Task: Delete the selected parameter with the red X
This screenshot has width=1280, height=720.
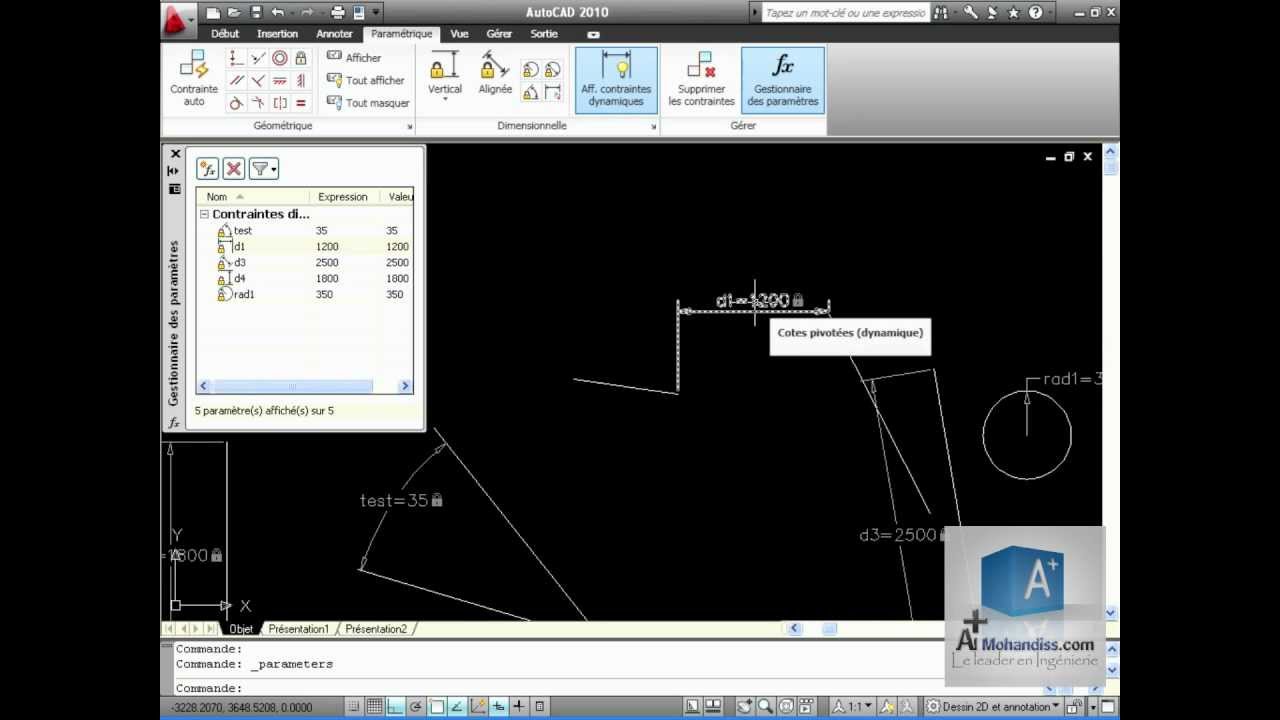Action: click(x=233, y=169)
